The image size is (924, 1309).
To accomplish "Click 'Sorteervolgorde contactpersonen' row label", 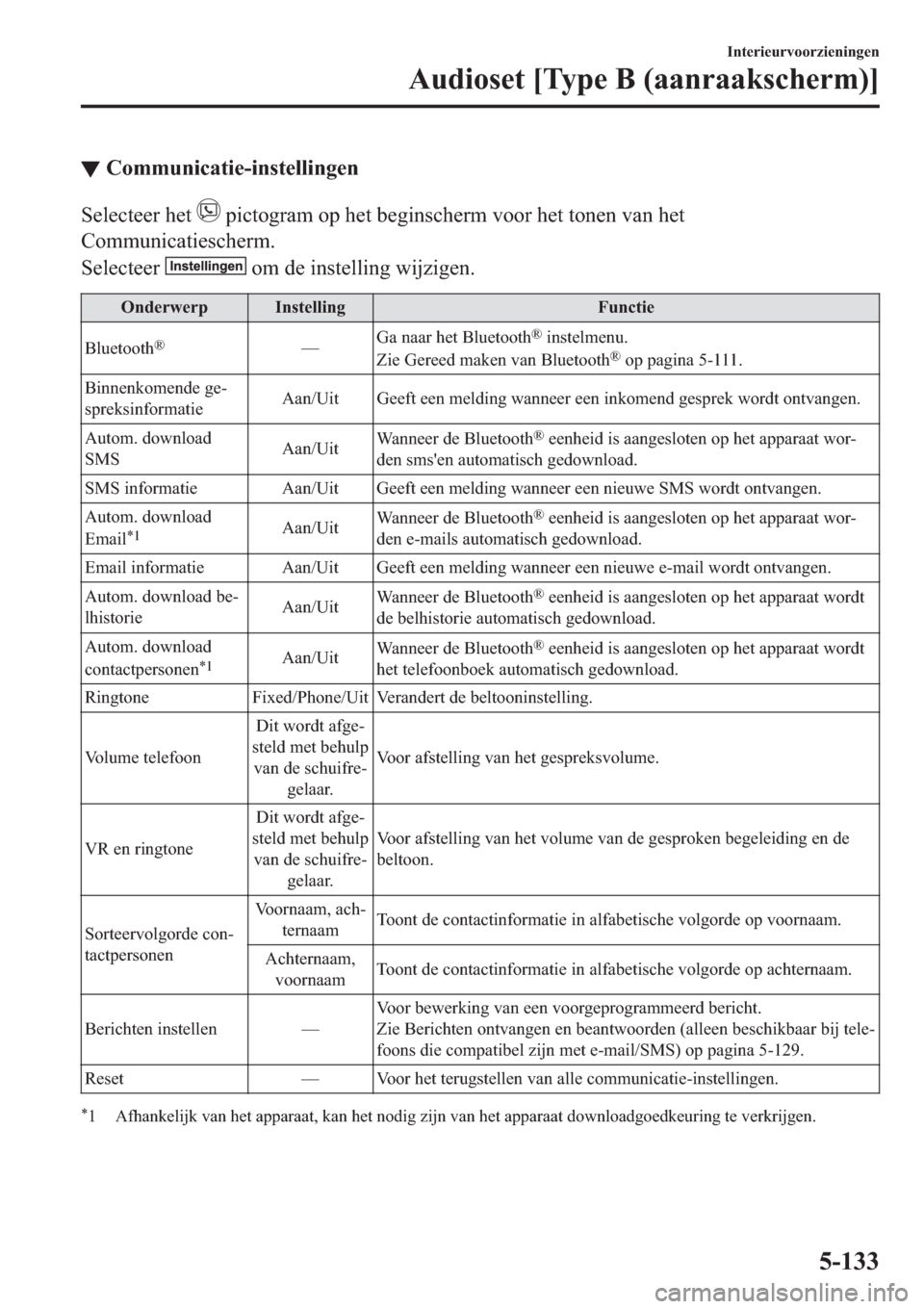I will [159, 945].
